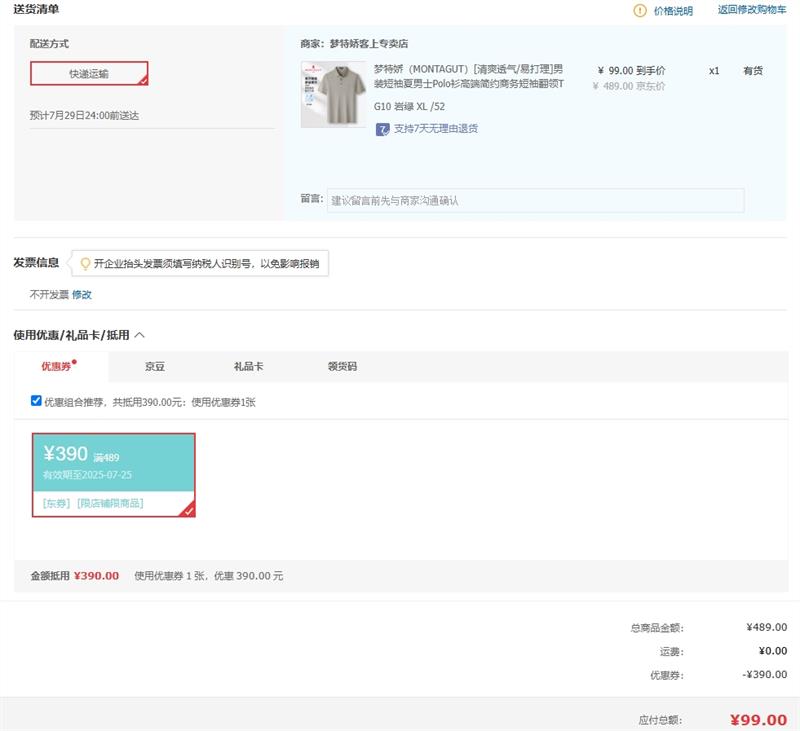Screen dimensions: 800x731
Task: Uncheck the 优惠组合推荐 checkbox
Action: click(x=36, y=401)
